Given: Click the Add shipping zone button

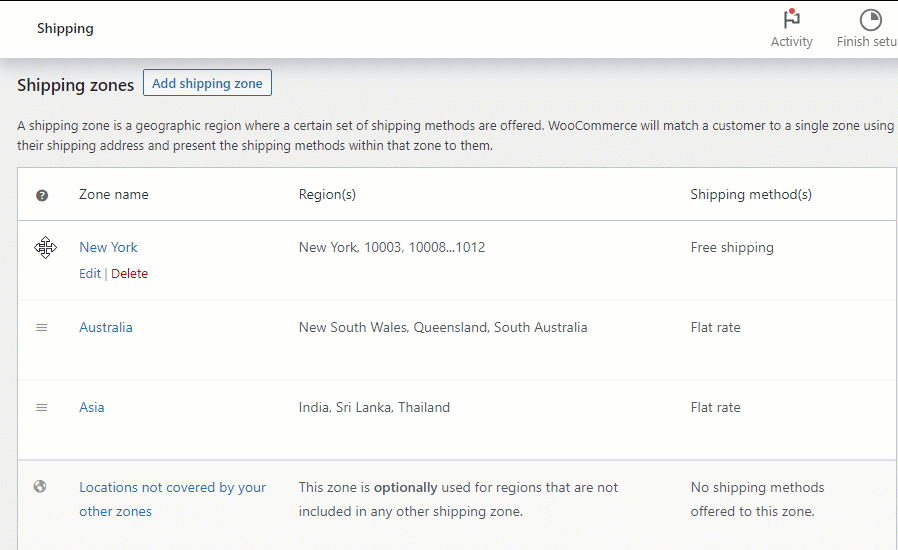Looking at the screenshot, I should pos(207,83).
